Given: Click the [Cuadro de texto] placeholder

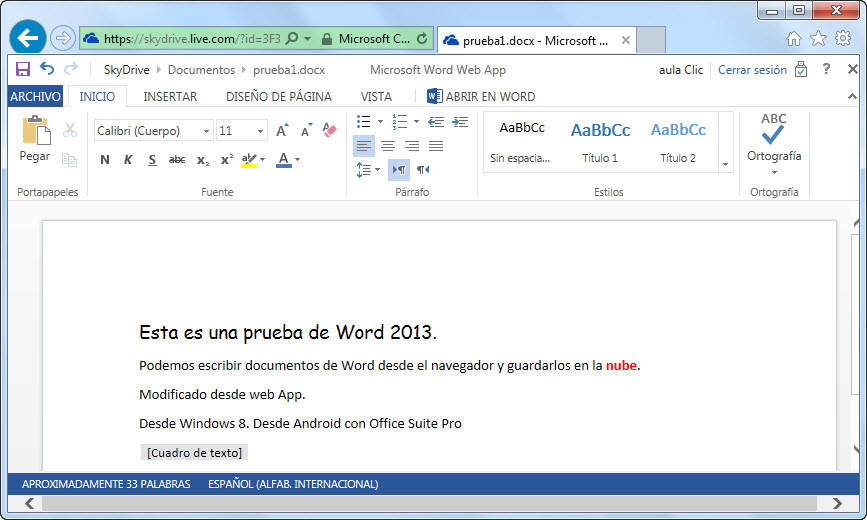Looking at the screenshot, I should click(x=194, y=453).
